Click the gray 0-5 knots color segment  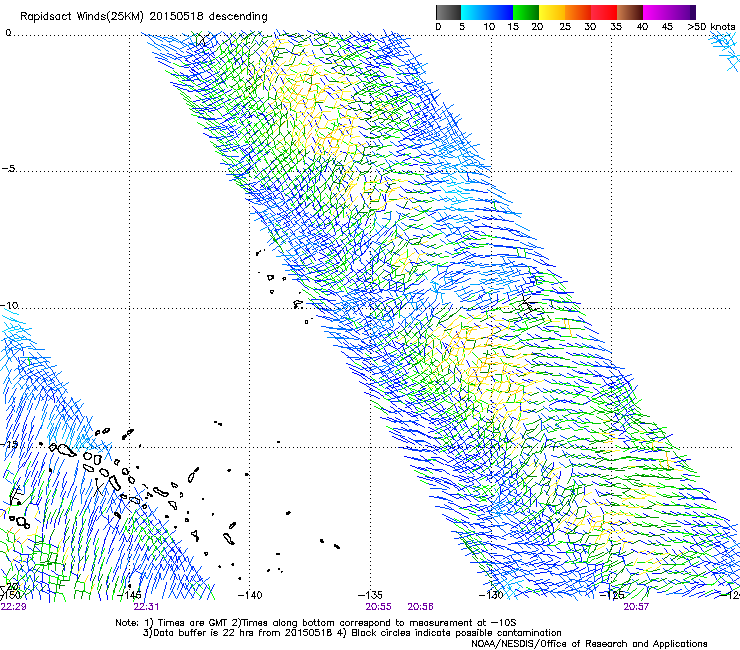(x=448, y=12)
